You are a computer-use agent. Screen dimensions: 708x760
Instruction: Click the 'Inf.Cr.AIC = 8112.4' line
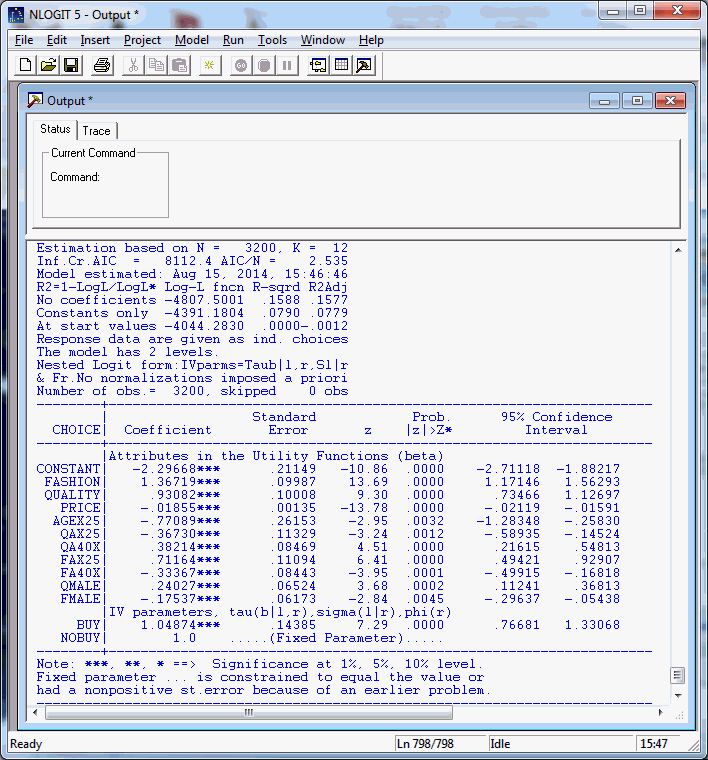tap(192, 261)
